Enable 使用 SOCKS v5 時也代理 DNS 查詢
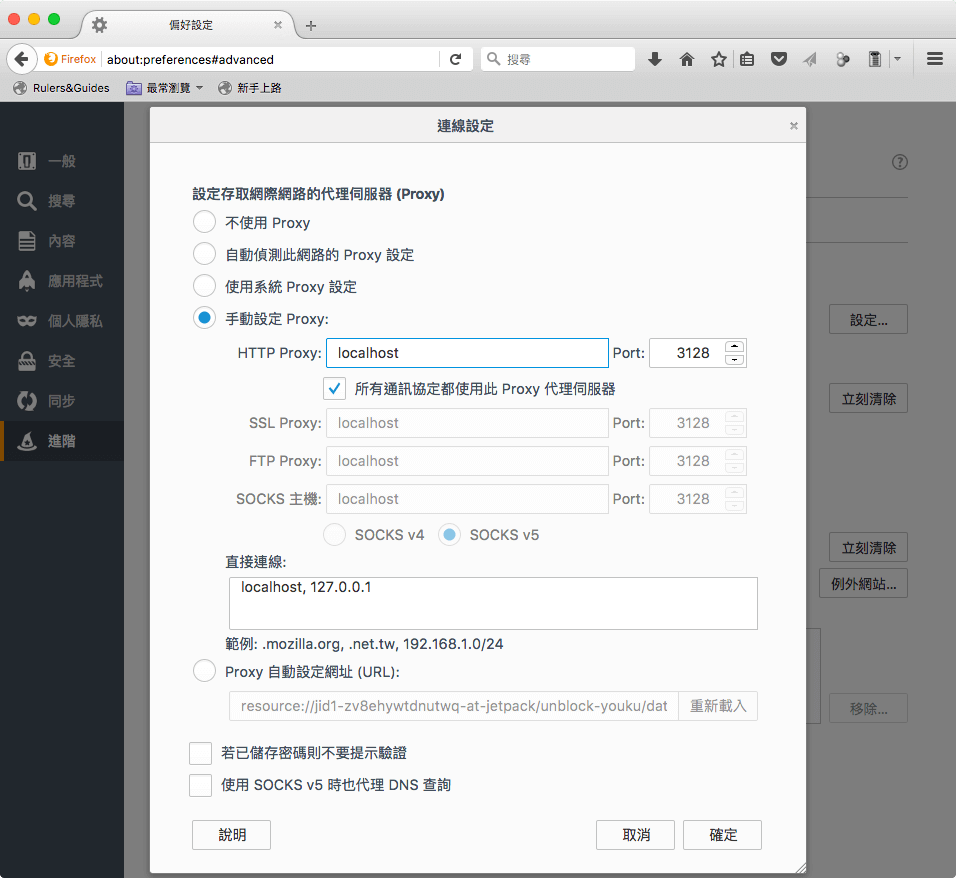956x878 pixels. pos(200,785)
